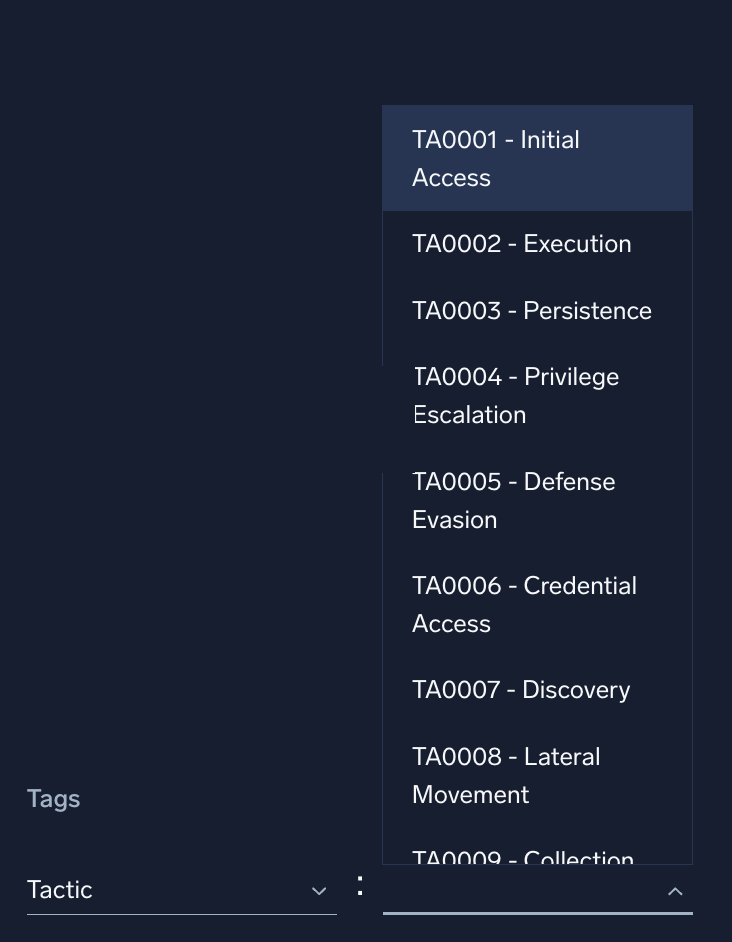
Task: Select TA0009 - Collection entry
Action: (x=522, y=860)
